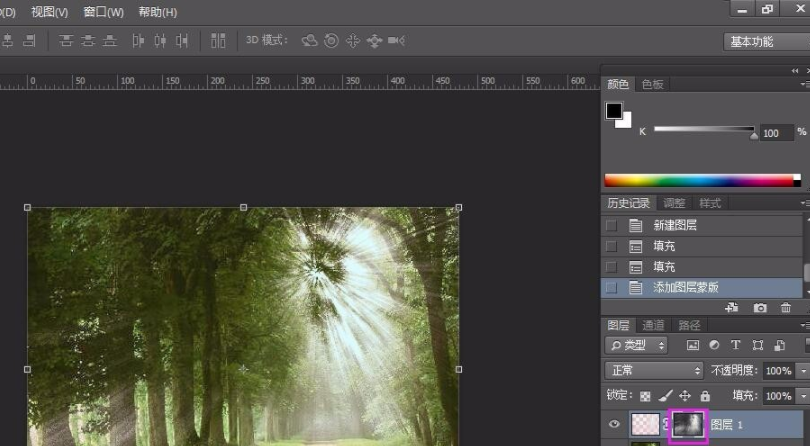Select the 3D roll object icon
Viewport: 810px width, 446px height.
tap(331, 41)
